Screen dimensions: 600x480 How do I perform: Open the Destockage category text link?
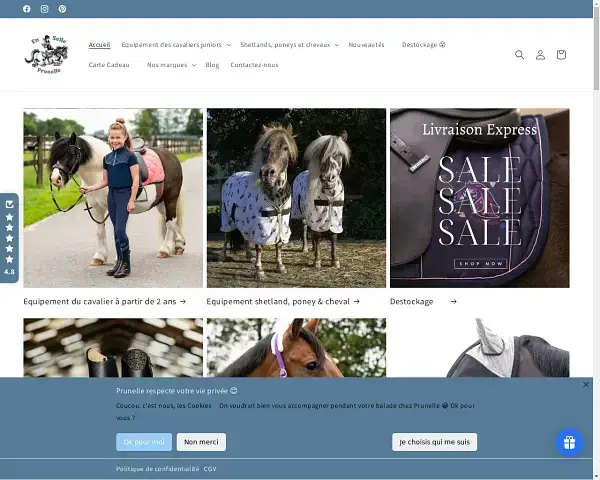411,302
